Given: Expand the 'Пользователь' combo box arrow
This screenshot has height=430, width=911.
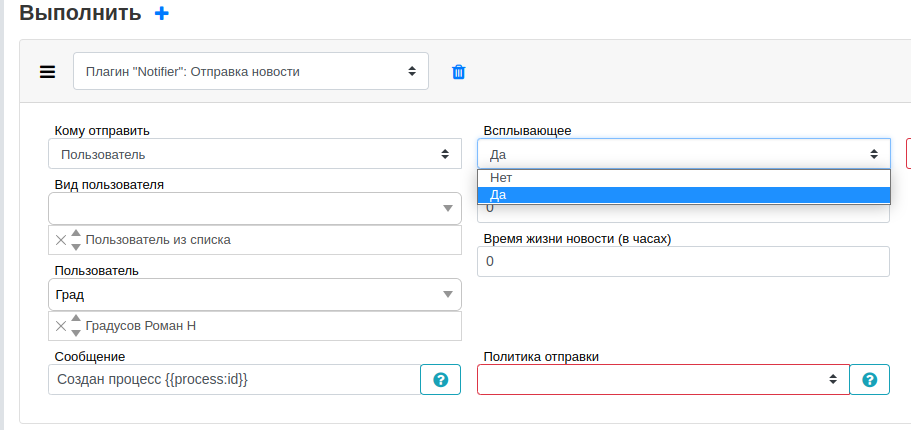Looking at the screenshot, I should click(x=447, y=294).
